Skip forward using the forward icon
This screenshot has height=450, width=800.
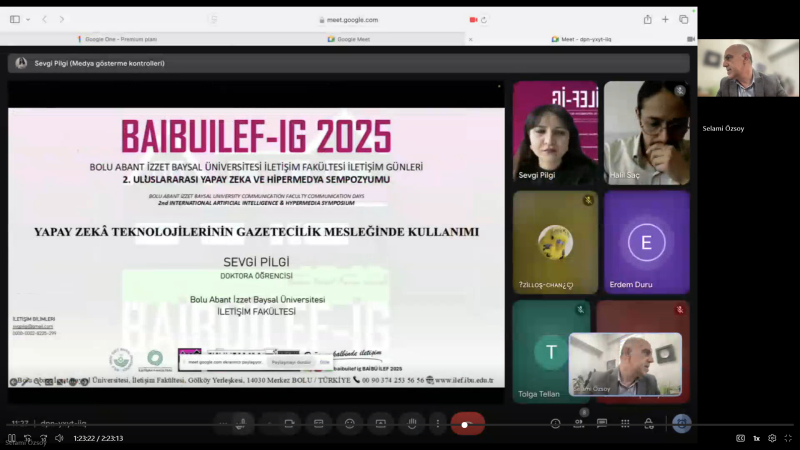pos(43,438)
